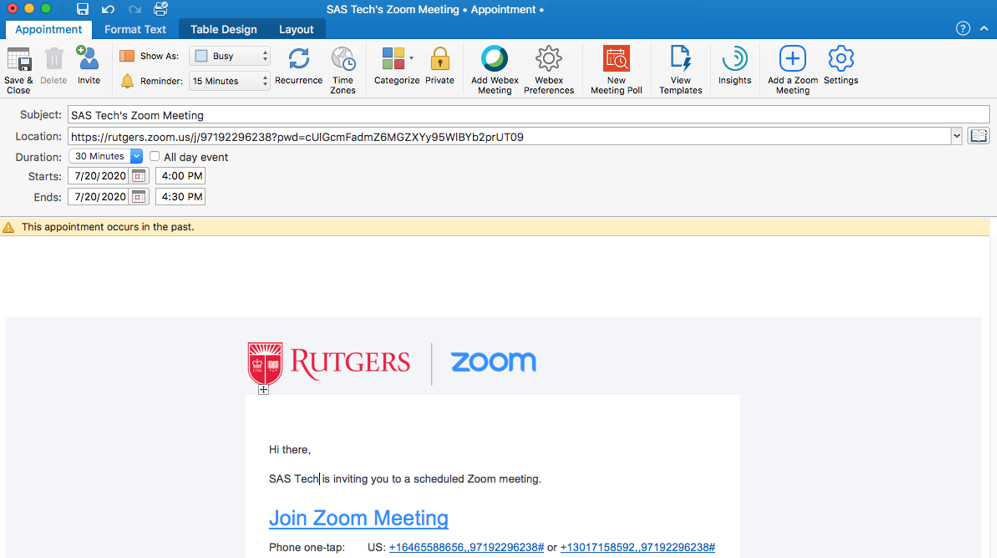This screenshot has width=997, height=558.
Task: Toggle the All day event checkbox
Action: pos(155,156)
